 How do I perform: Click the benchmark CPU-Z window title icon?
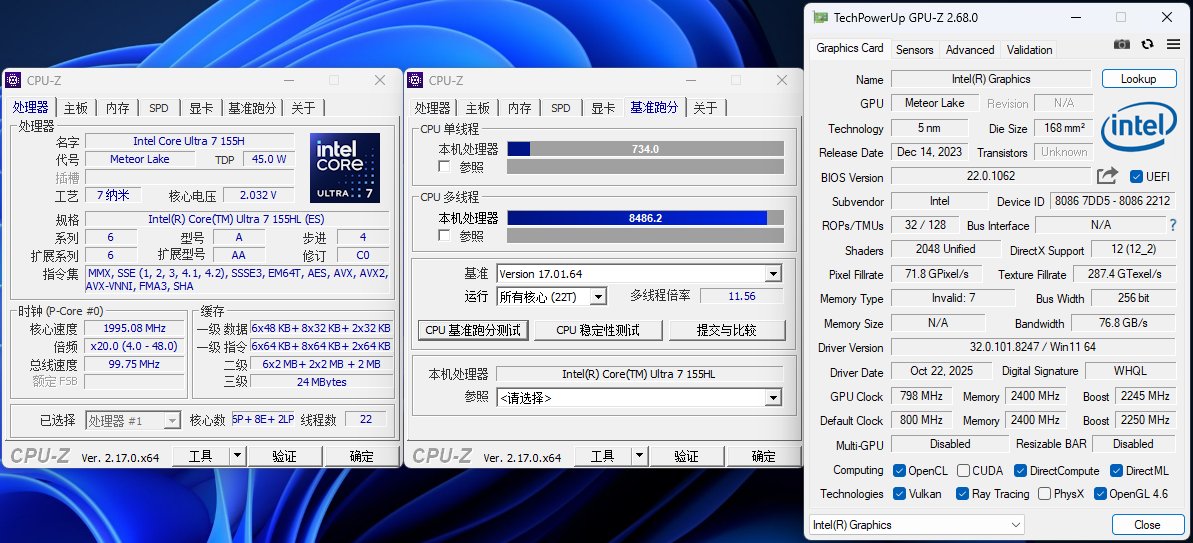coord(415,80)
